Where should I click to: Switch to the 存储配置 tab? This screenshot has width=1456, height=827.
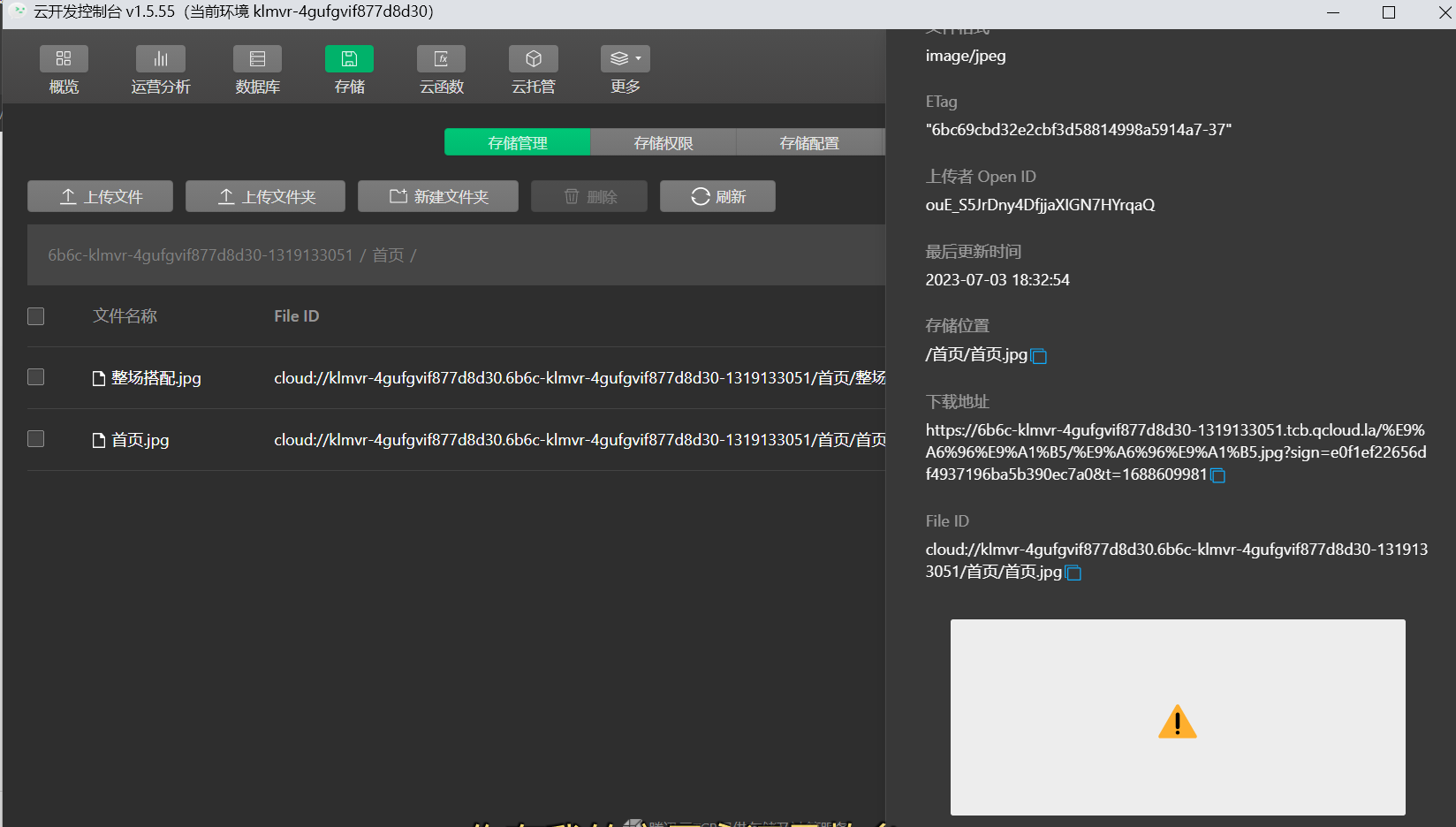[809, 142]
